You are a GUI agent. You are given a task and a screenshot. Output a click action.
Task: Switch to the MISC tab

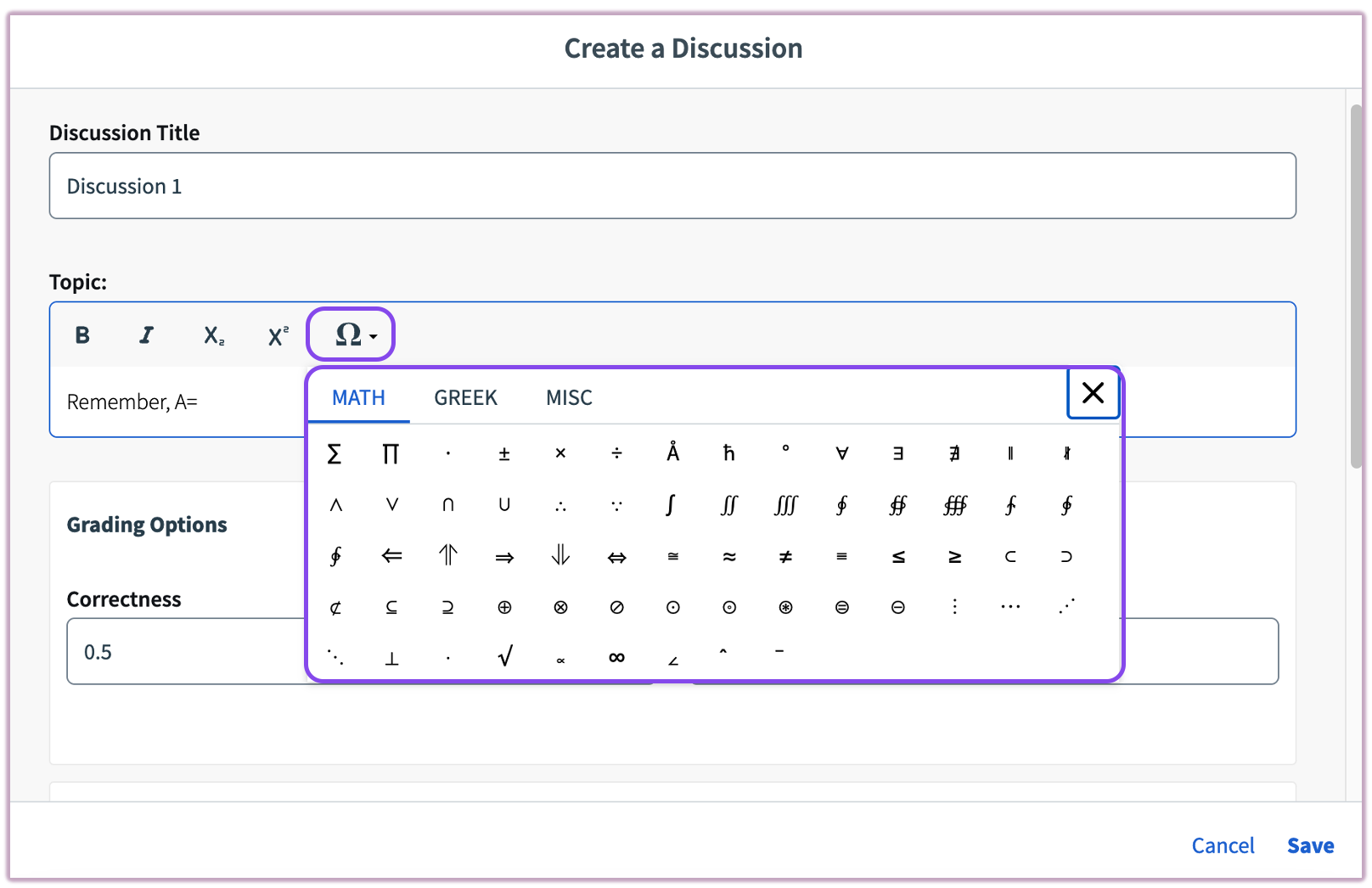(568, 397)
